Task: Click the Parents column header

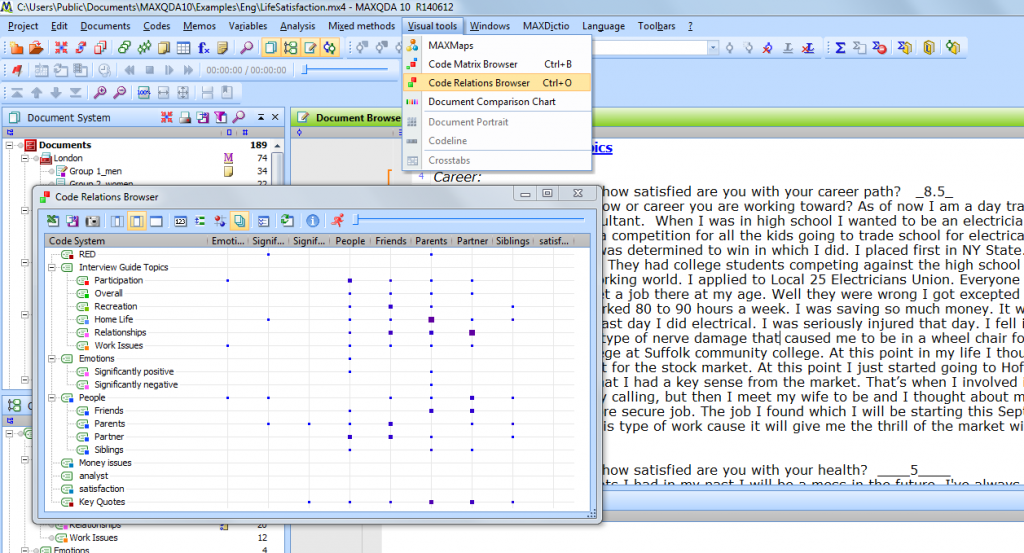Action: (x=431, y=241)
